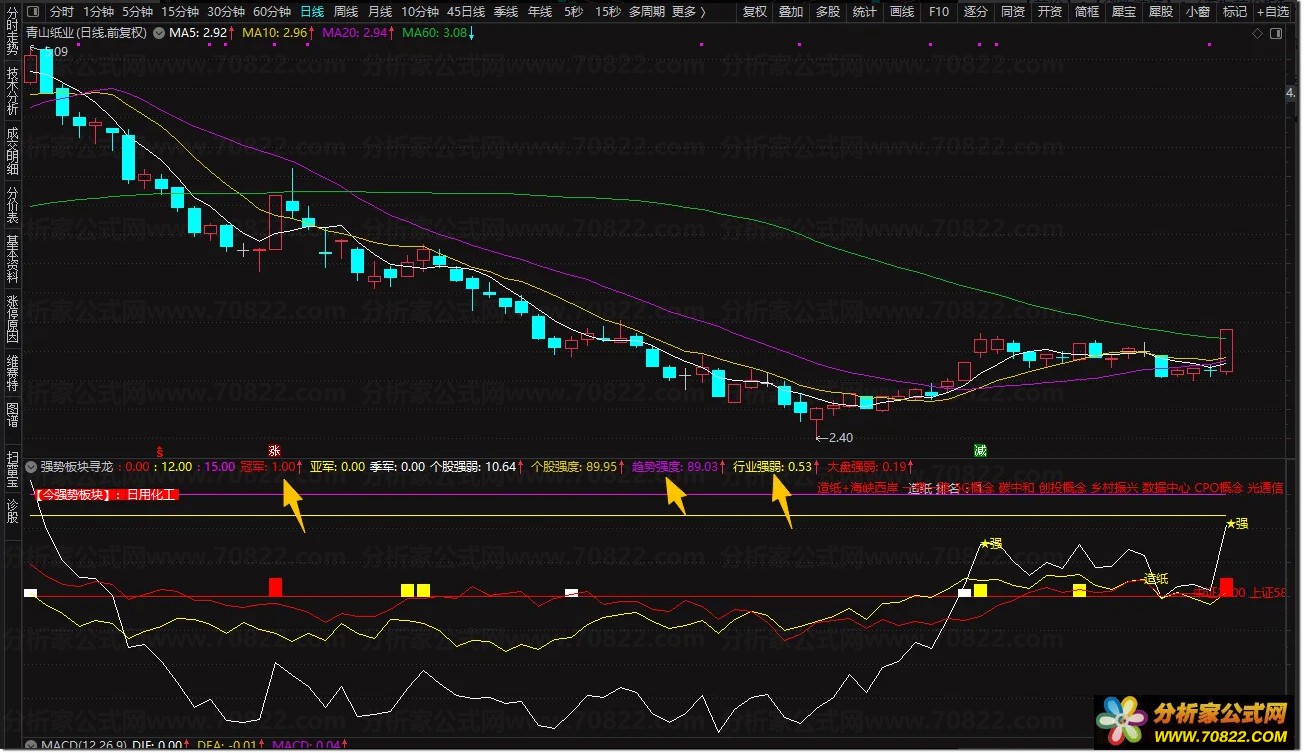The image size is (1304, 753).
Task: Click the 2.40 low price label
Action: [835, 437]
